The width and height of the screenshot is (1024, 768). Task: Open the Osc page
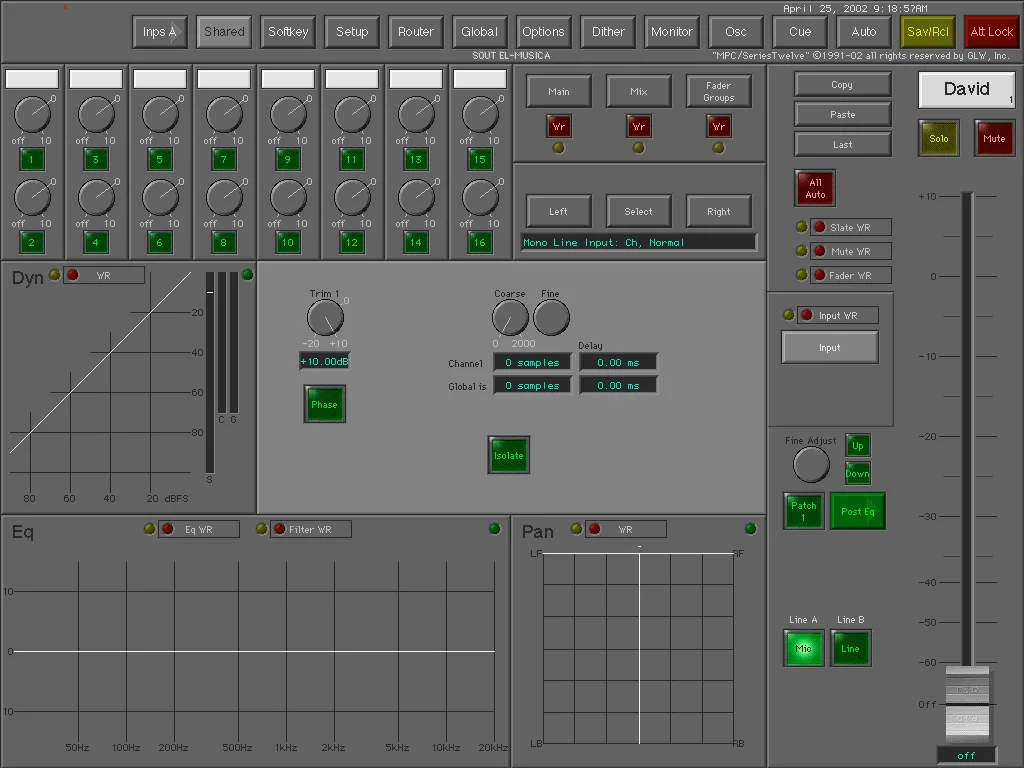coord(735,31)
